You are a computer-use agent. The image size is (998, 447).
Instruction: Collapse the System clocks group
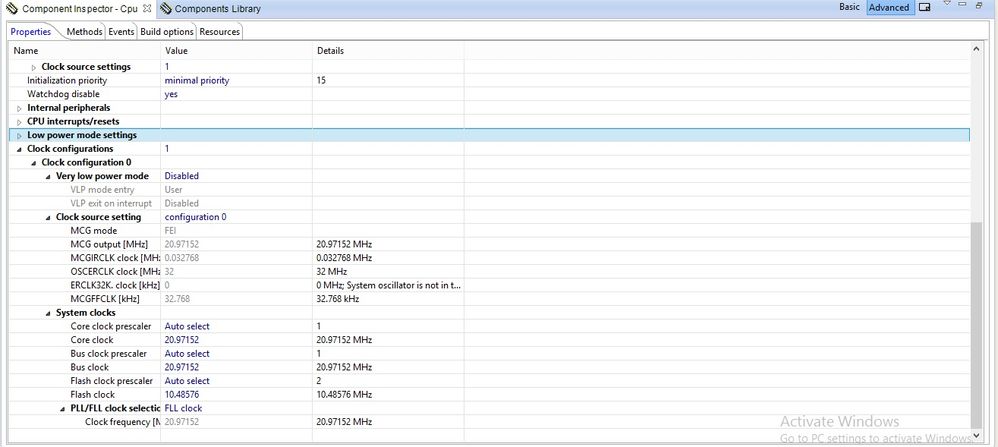click(48, 313)
